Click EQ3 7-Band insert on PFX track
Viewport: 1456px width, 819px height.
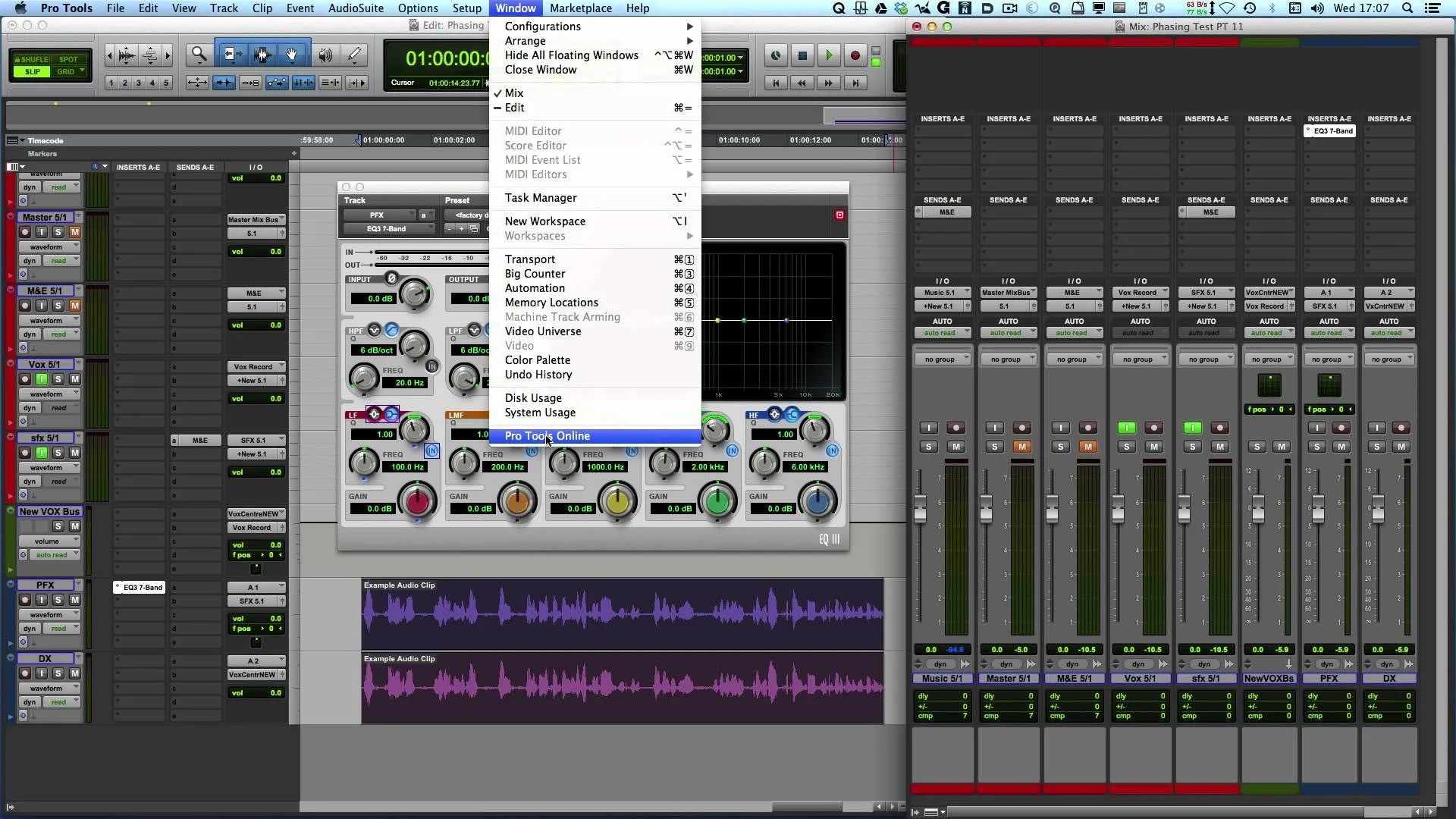click(140, 587)
